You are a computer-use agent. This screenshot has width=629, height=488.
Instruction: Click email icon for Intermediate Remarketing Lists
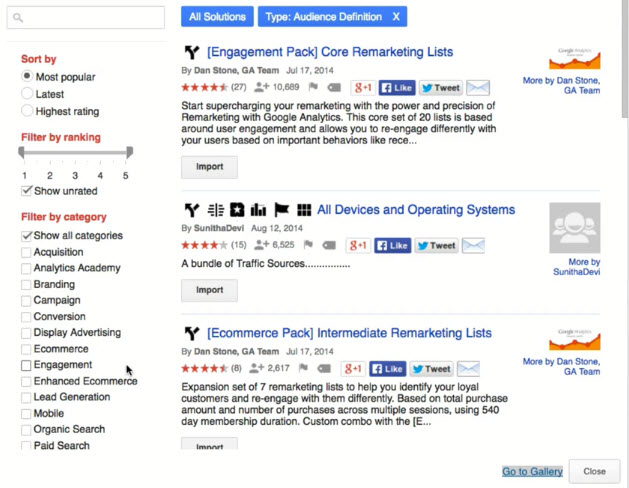point(467,369)
